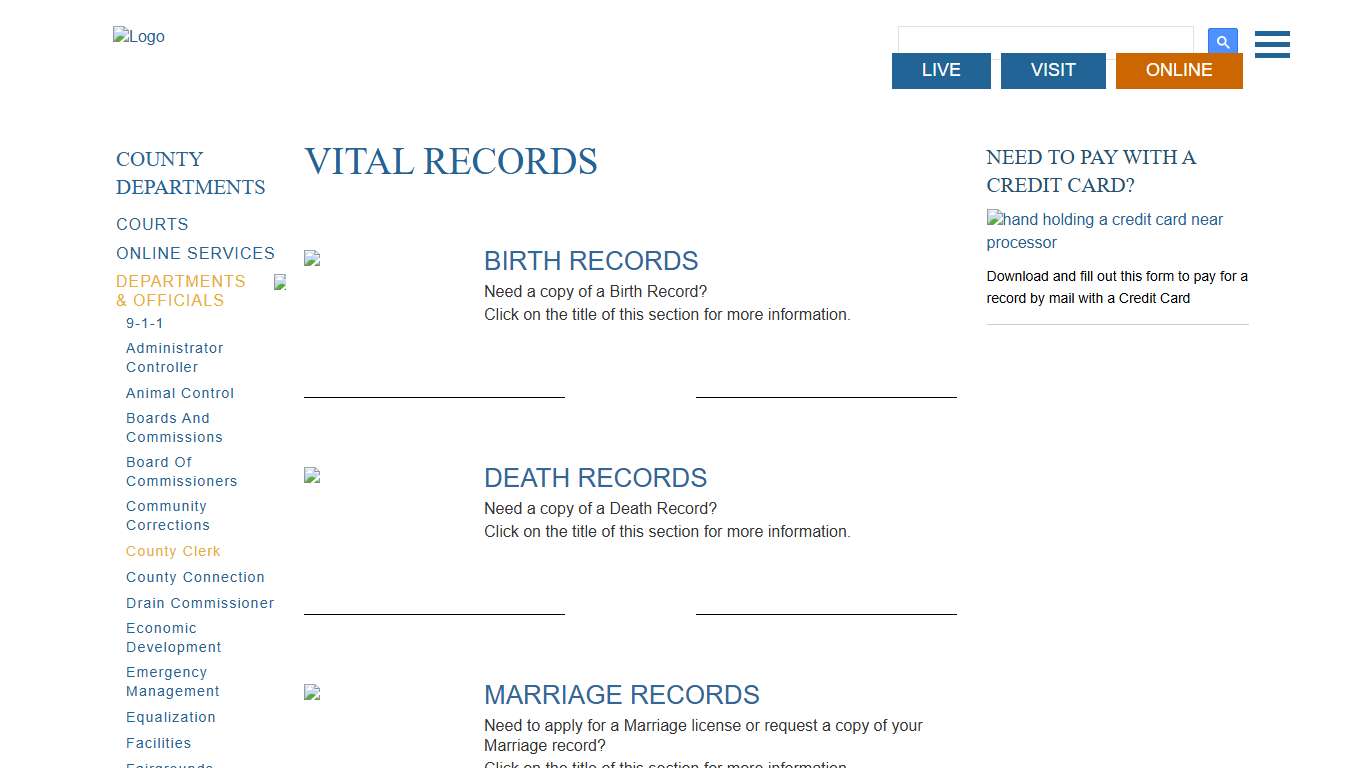Open County Clerk sidebar item
Image resolution: width=1366 pixels, height=768 pixels.
[x=173, y=551]
